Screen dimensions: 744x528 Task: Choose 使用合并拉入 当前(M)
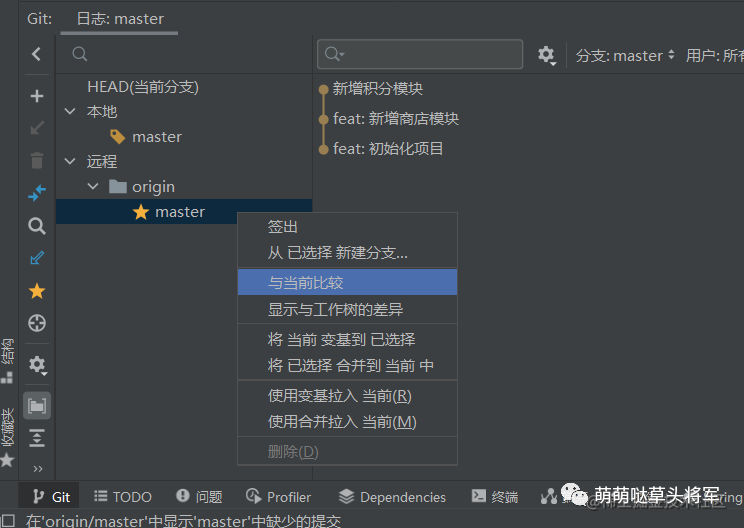click(x=347, y=421)
